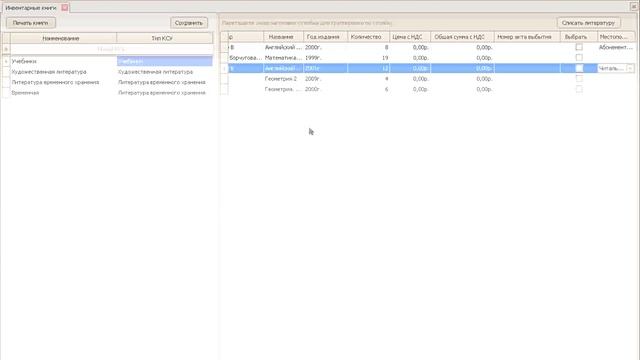Select the Геометрия 2 title cell
The width and height of the screenshot is (640, 360).
[283, 79]
